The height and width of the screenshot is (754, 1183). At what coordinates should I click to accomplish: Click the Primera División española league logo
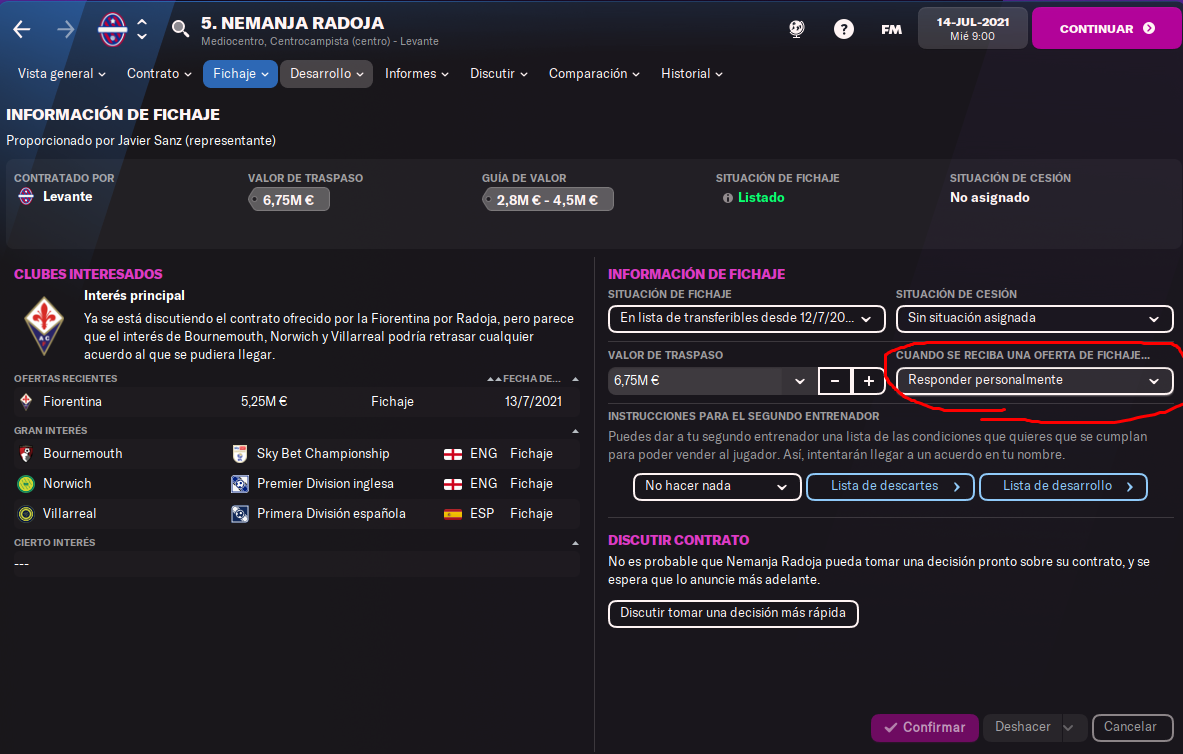240,514
